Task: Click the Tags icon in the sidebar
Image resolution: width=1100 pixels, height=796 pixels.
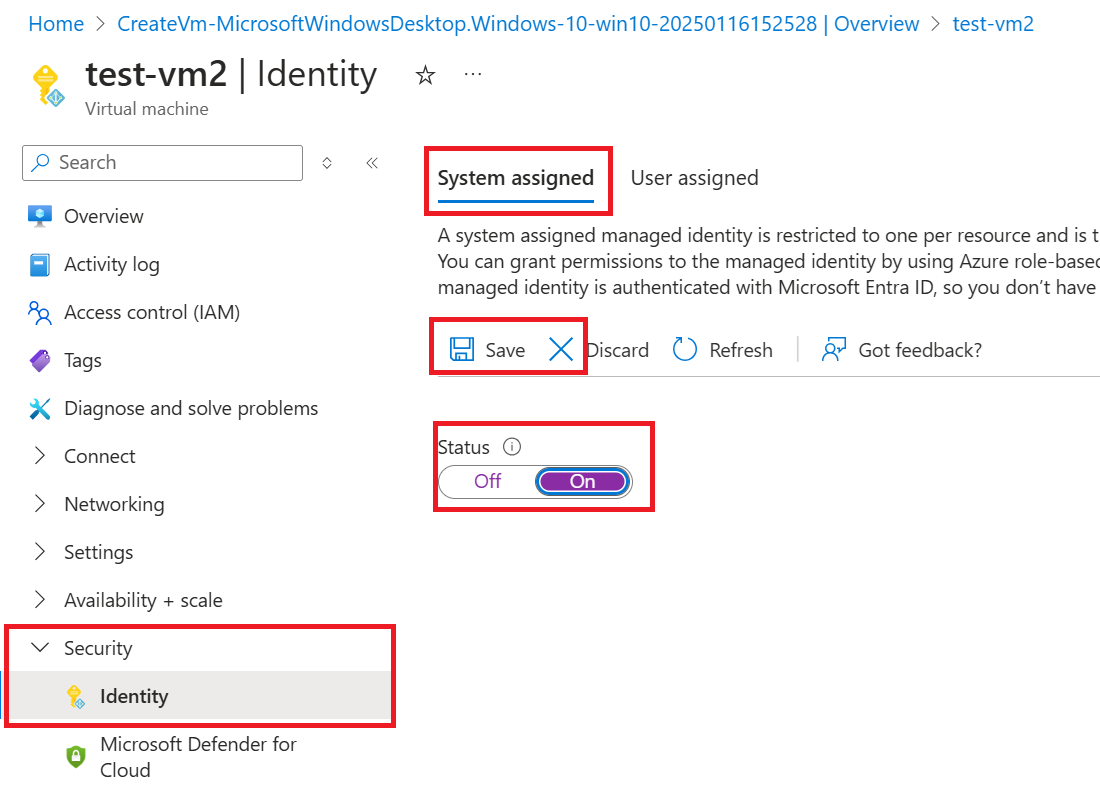Action: coord(38,360)
